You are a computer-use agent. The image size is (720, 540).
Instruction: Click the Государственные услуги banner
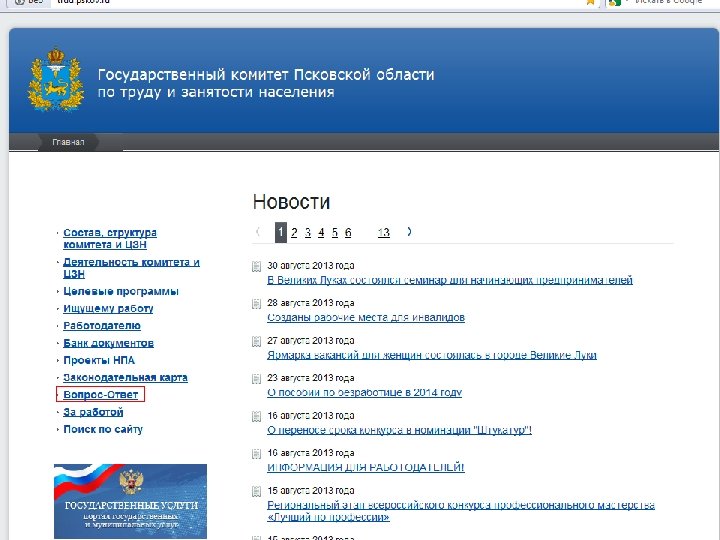point(130,501)
